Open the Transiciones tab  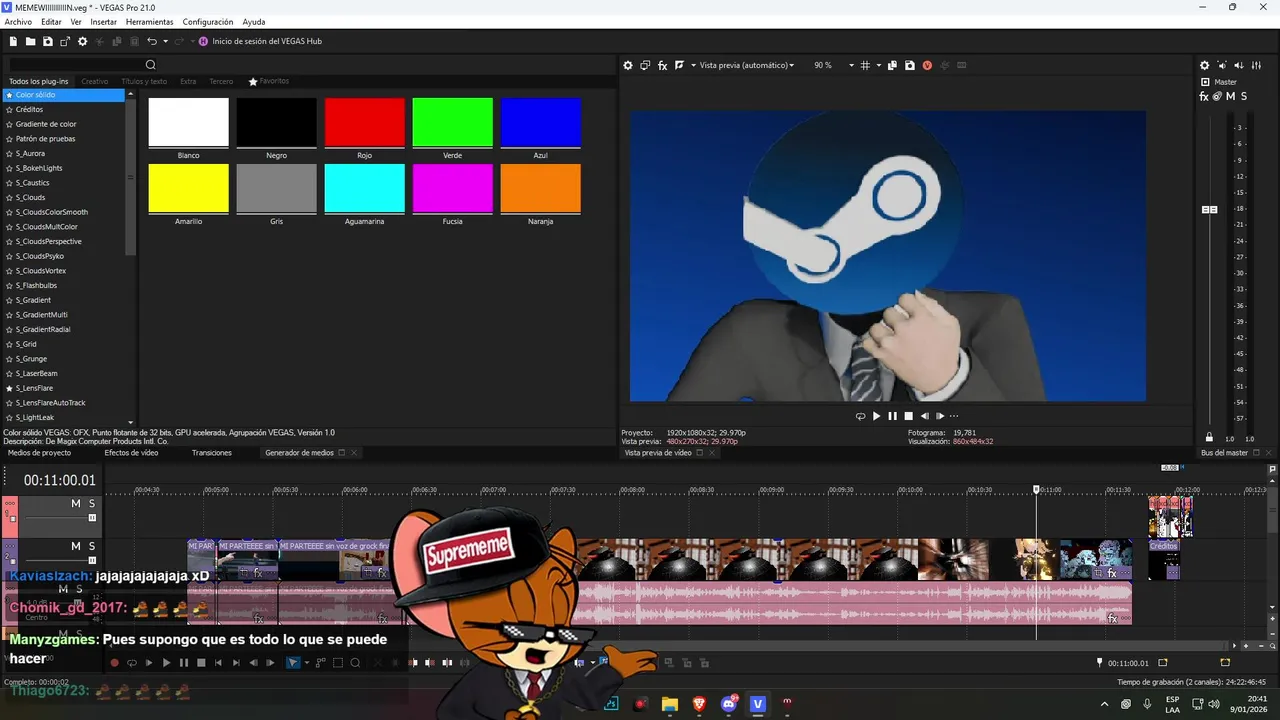tap(212, 453)
